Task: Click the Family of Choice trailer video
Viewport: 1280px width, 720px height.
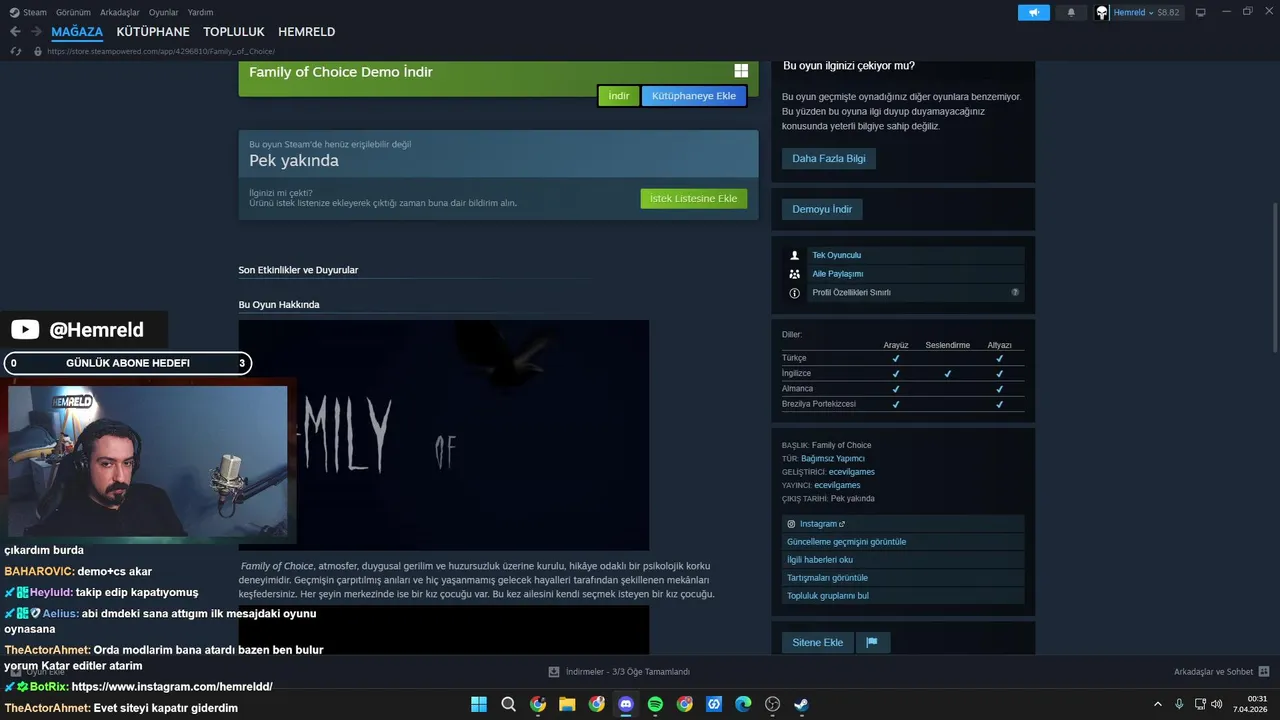Action: [x=444, y=435]
